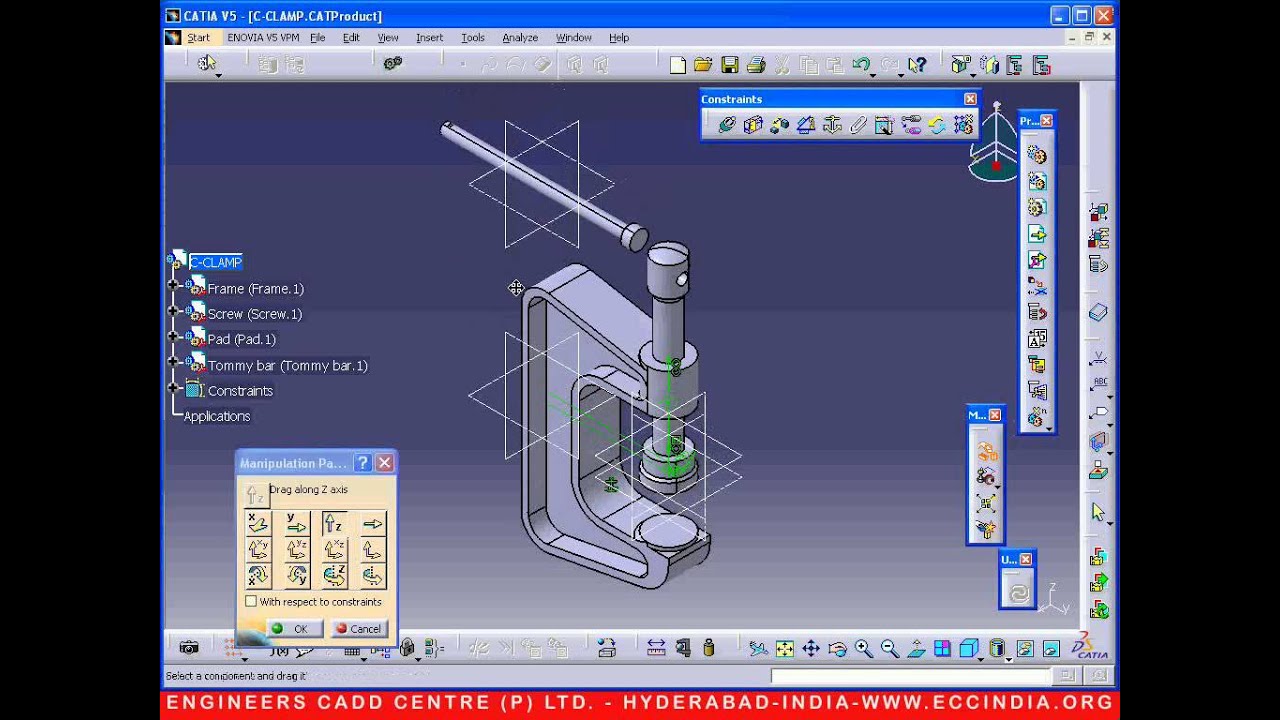Select the Drag along Y axis icon
The image size is (1280, 720).
click(296, 523)
